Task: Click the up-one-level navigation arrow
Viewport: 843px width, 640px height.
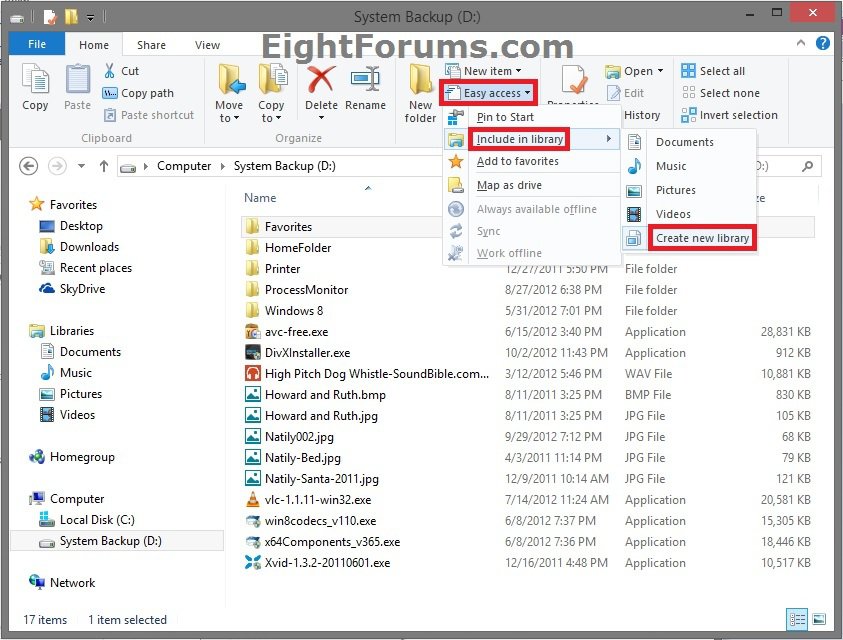Action: [x=104, y=165]
